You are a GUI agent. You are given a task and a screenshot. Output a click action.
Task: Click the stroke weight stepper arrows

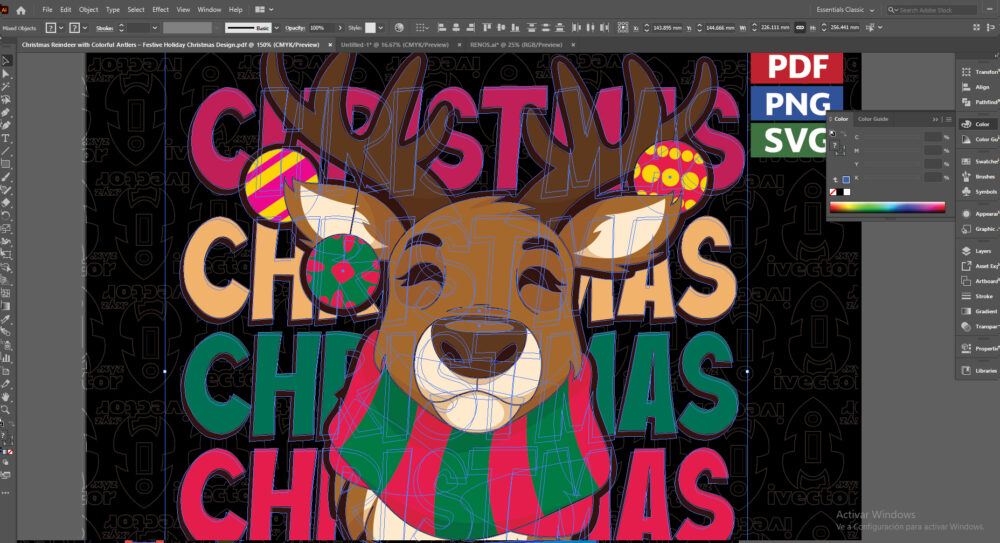pyautogui.click(x=121, y=28)
